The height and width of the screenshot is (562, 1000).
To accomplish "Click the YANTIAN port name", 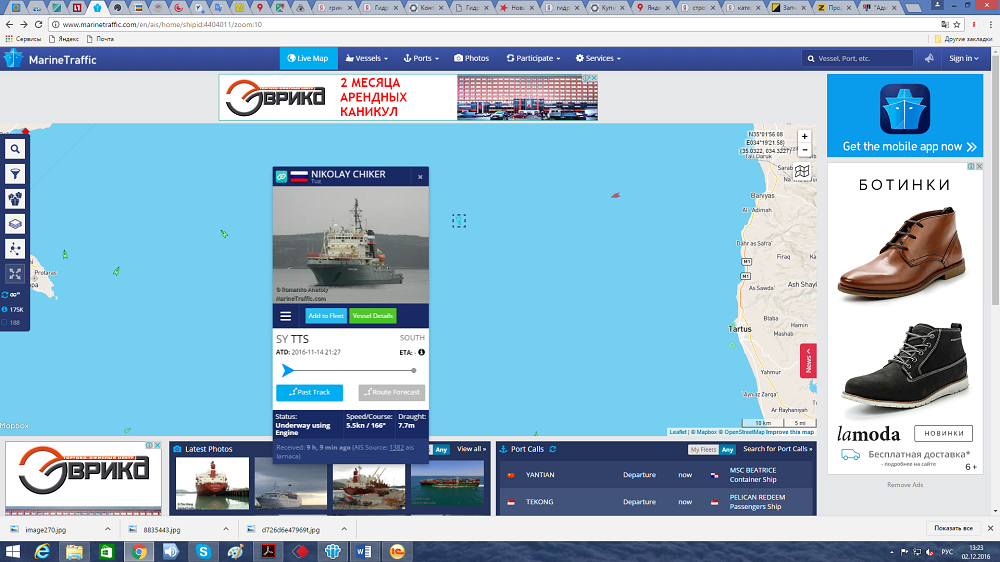I will tap(540, 475).
